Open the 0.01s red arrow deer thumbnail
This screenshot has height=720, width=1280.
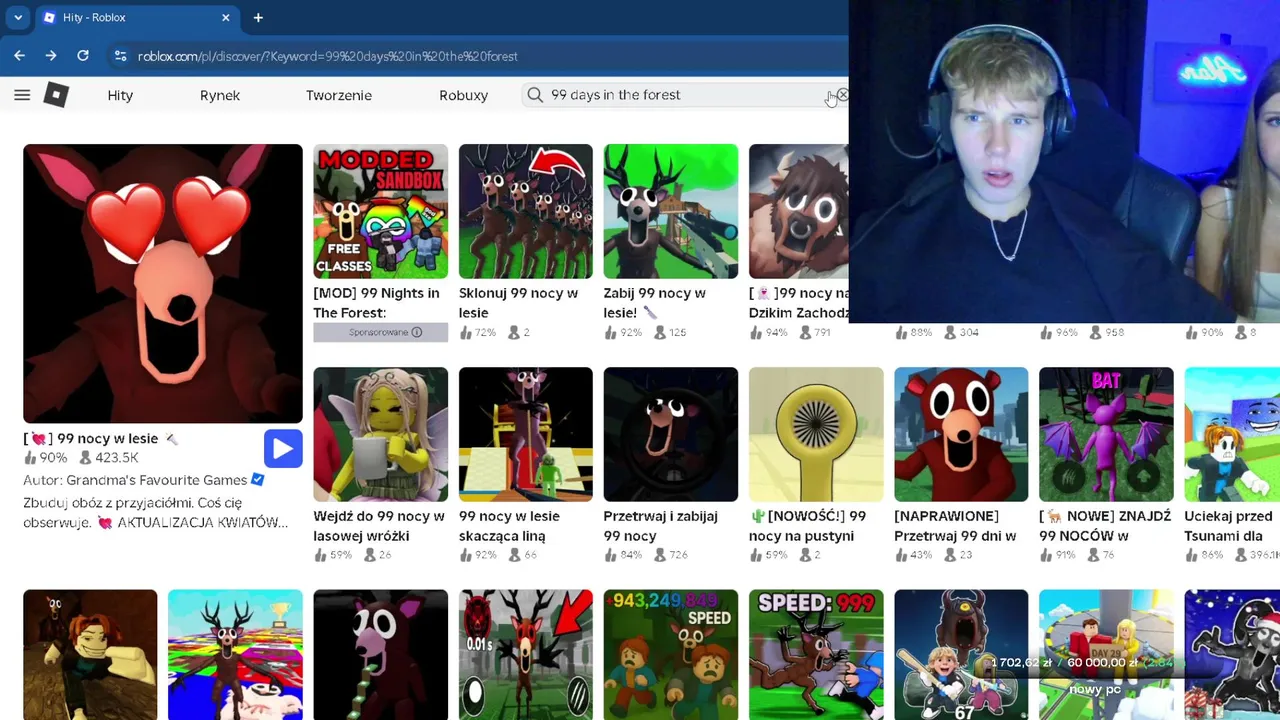525,655
